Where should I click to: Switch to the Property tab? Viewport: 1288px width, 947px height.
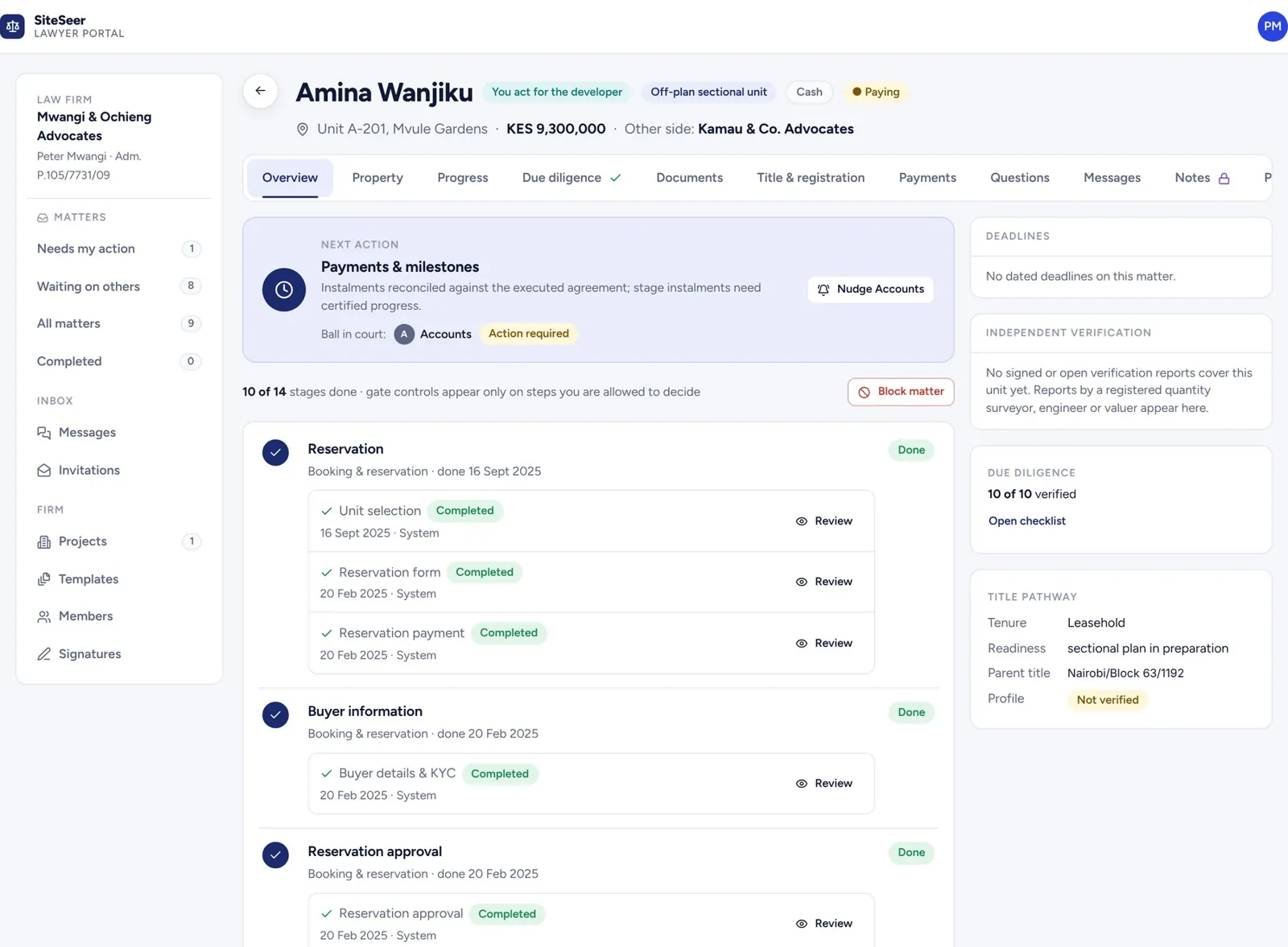pos(378,178)
